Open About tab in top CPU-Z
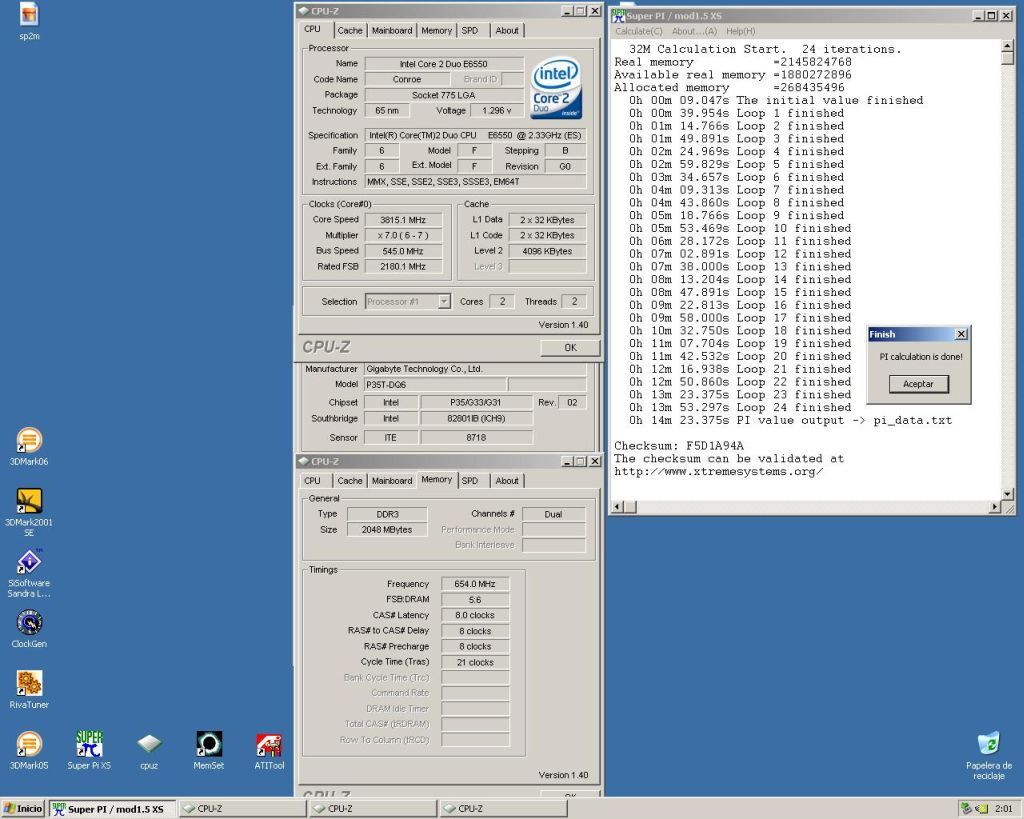This screenshot has height=819, width=1024. point(507,31)
